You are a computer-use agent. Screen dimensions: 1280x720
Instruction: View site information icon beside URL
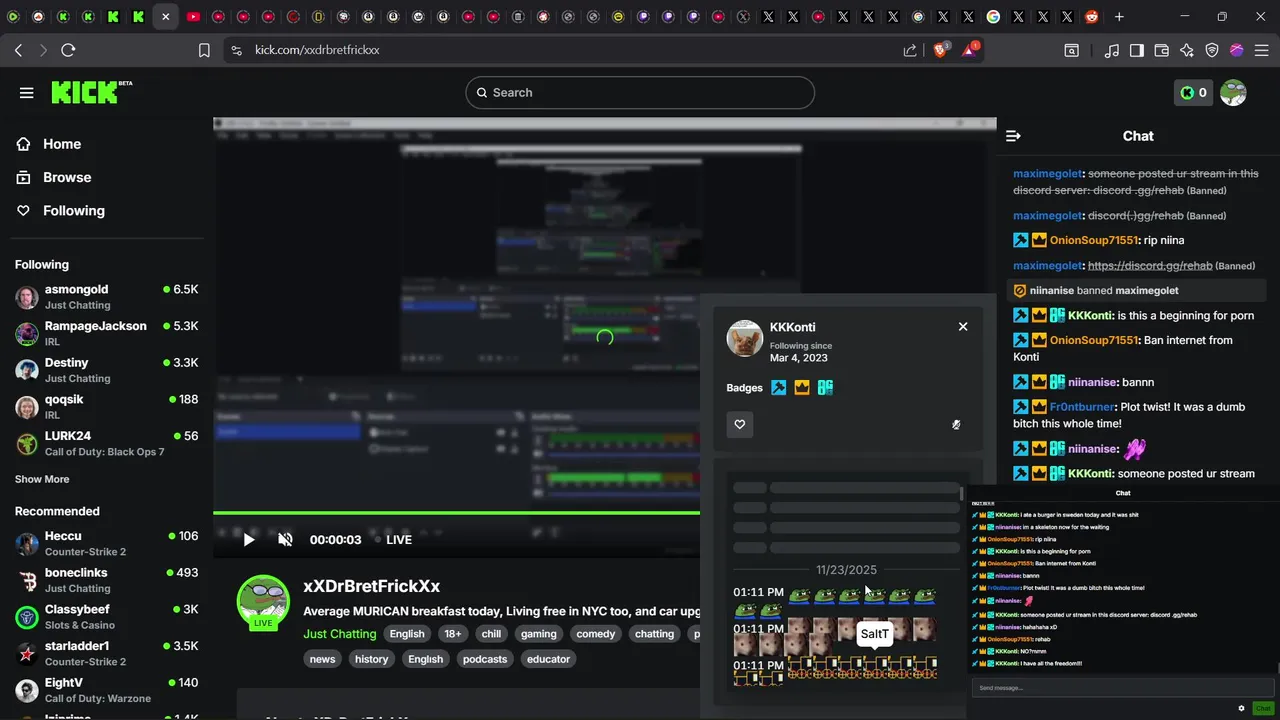pos(236,50)
